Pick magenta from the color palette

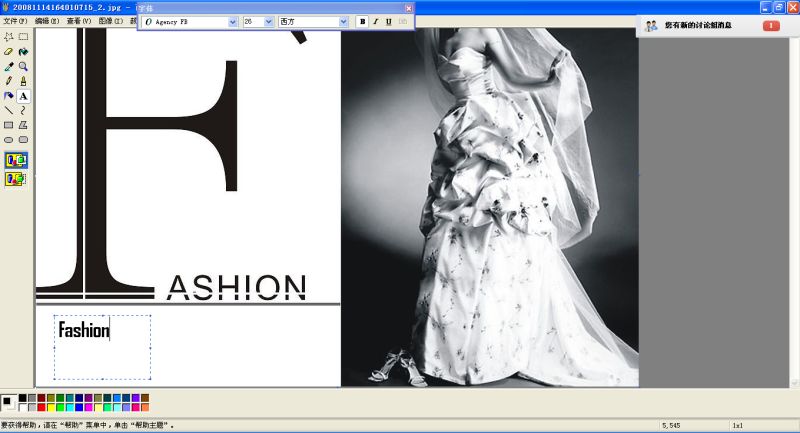[89, 407]
